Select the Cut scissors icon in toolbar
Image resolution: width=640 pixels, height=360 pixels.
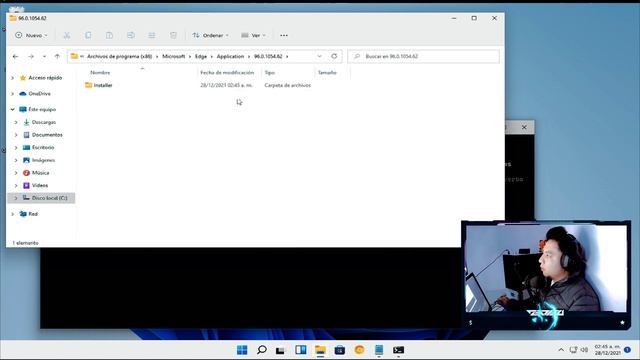67,36
